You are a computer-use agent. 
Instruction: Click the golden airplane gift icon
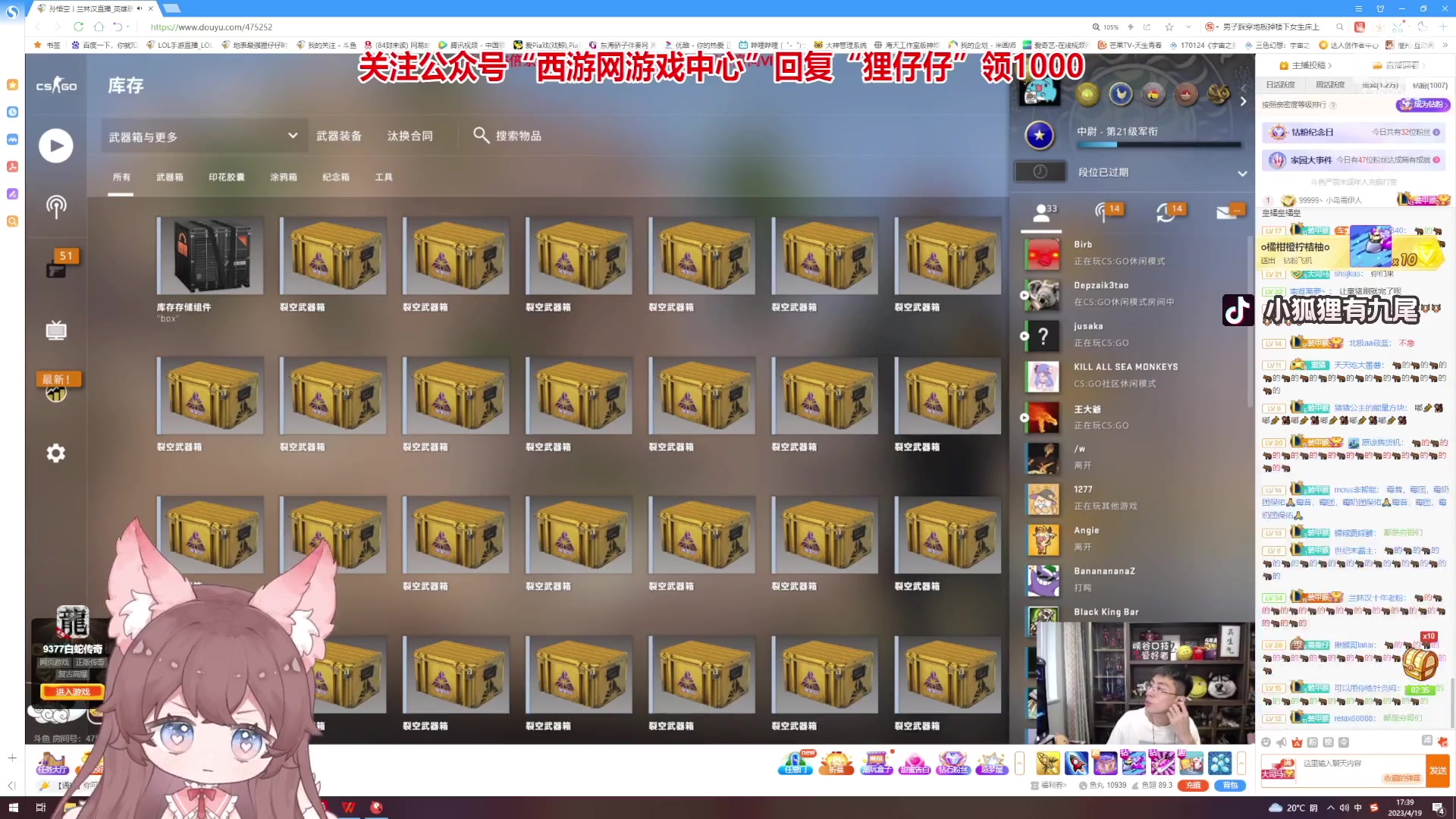(x=1047, y=763)
